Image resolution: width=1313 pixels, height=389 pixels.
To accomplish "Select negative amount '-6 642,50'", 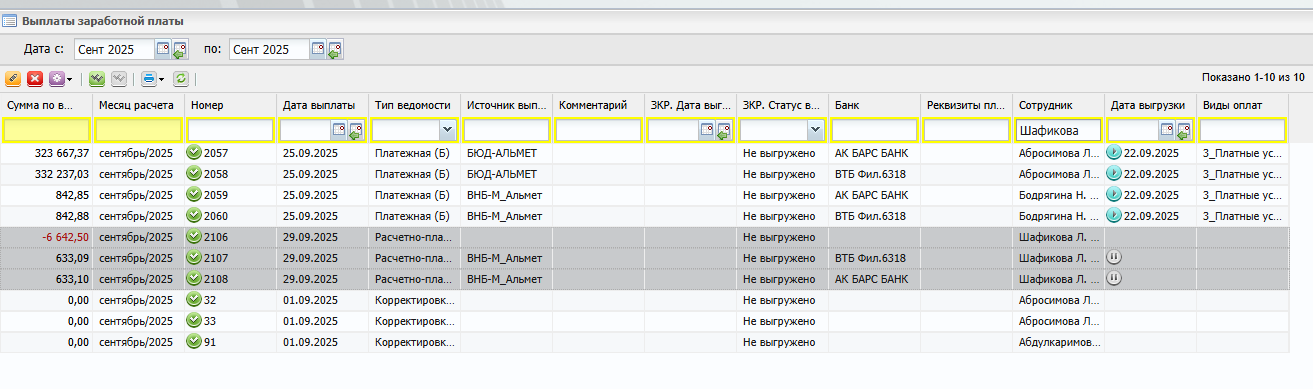I will click(x=66, y=237).
